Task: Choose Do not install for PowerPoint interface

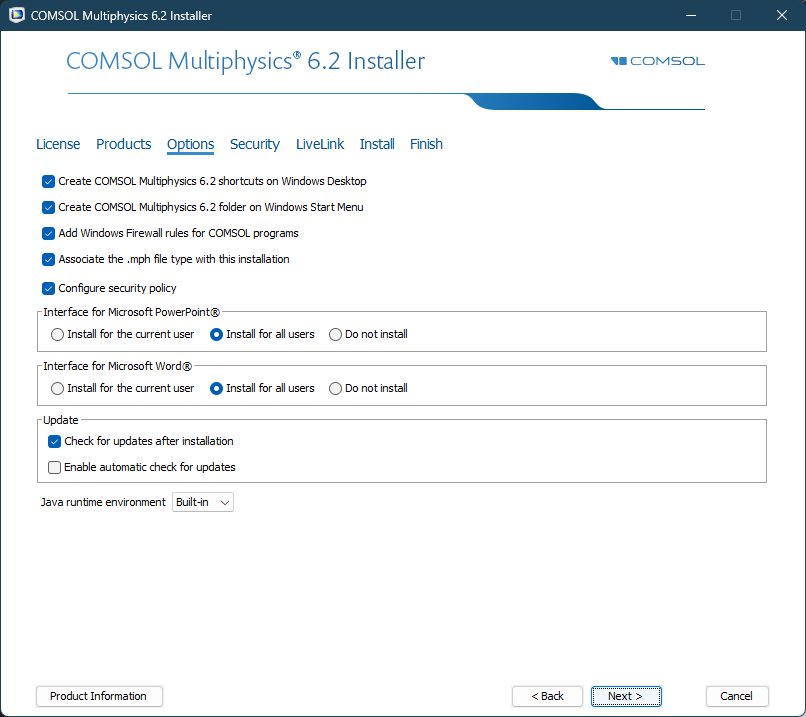Action: [x=336, y=334]
